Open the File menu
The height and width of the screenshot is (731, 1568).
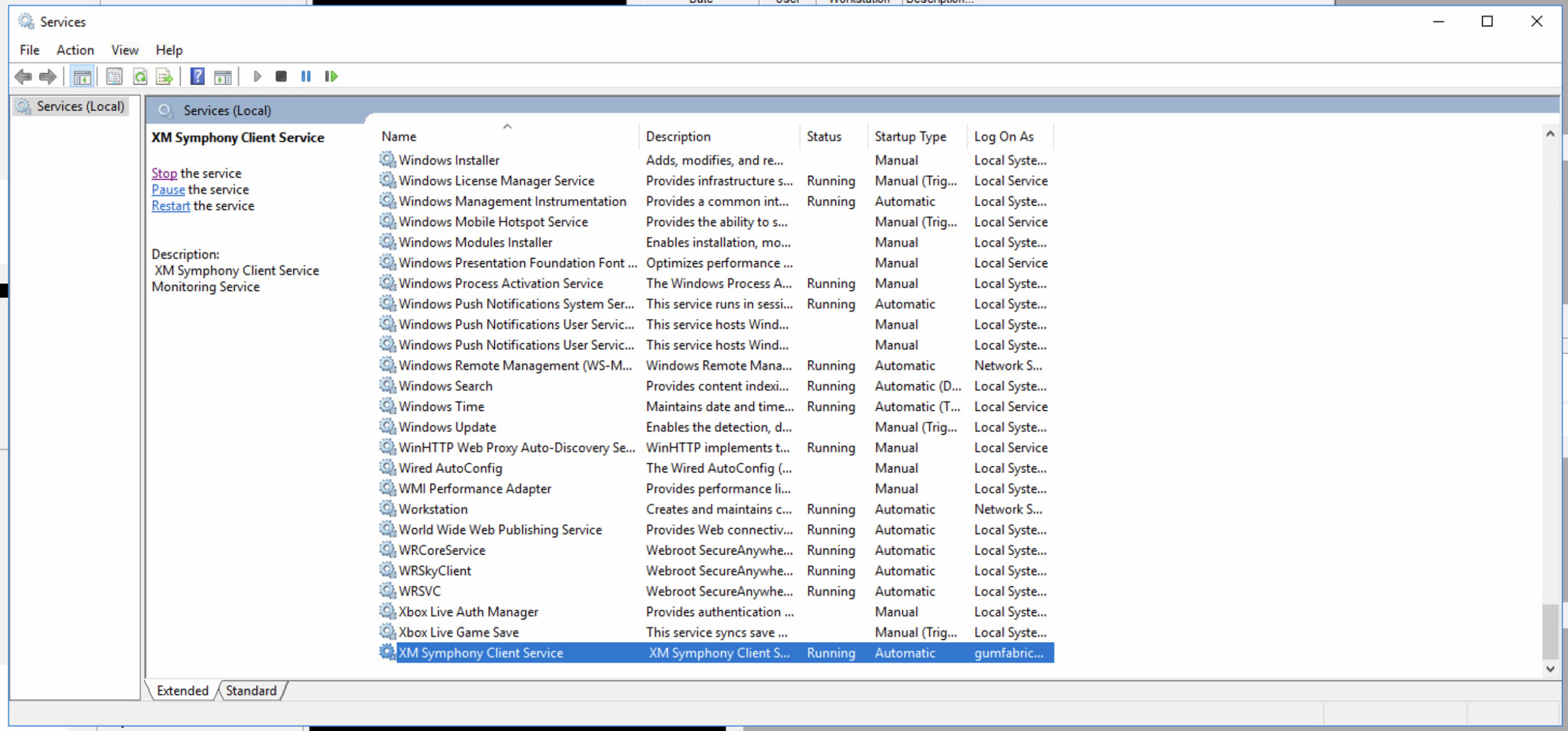click(x=29, y=50)
